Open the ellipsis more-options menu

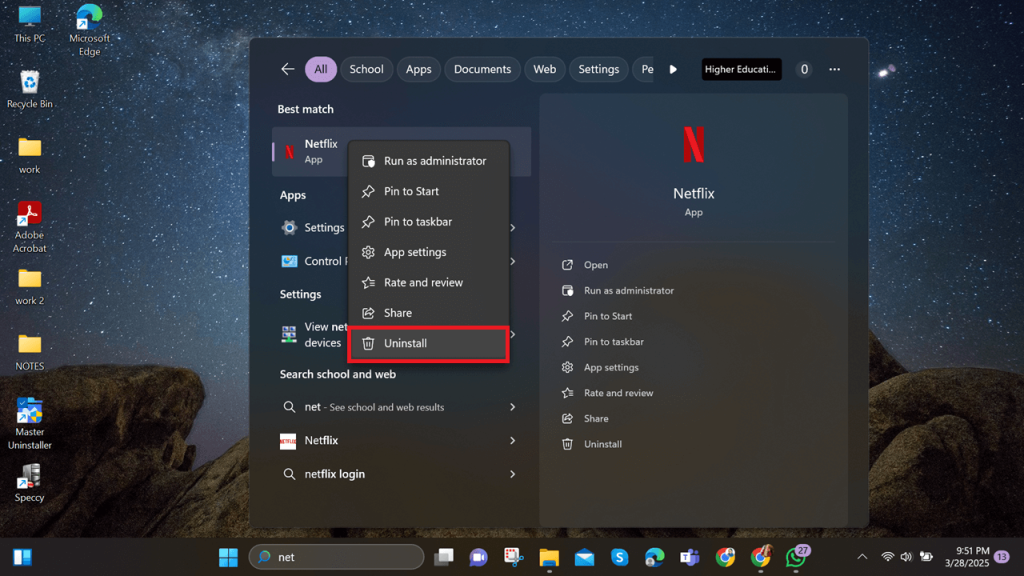[x=834, y=69]
